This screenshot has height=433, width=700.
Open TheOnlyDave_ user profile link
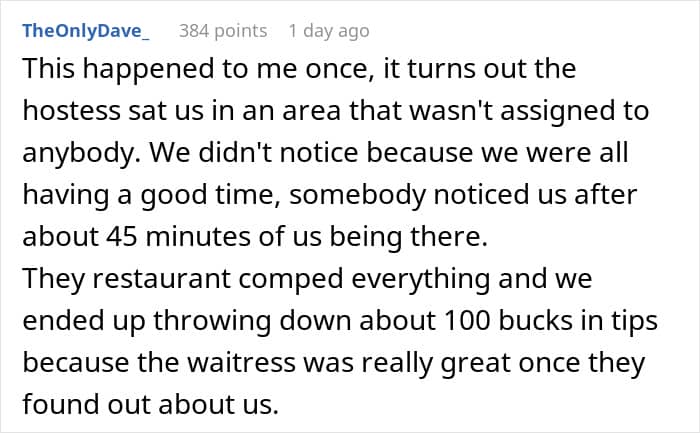(85, 30)
